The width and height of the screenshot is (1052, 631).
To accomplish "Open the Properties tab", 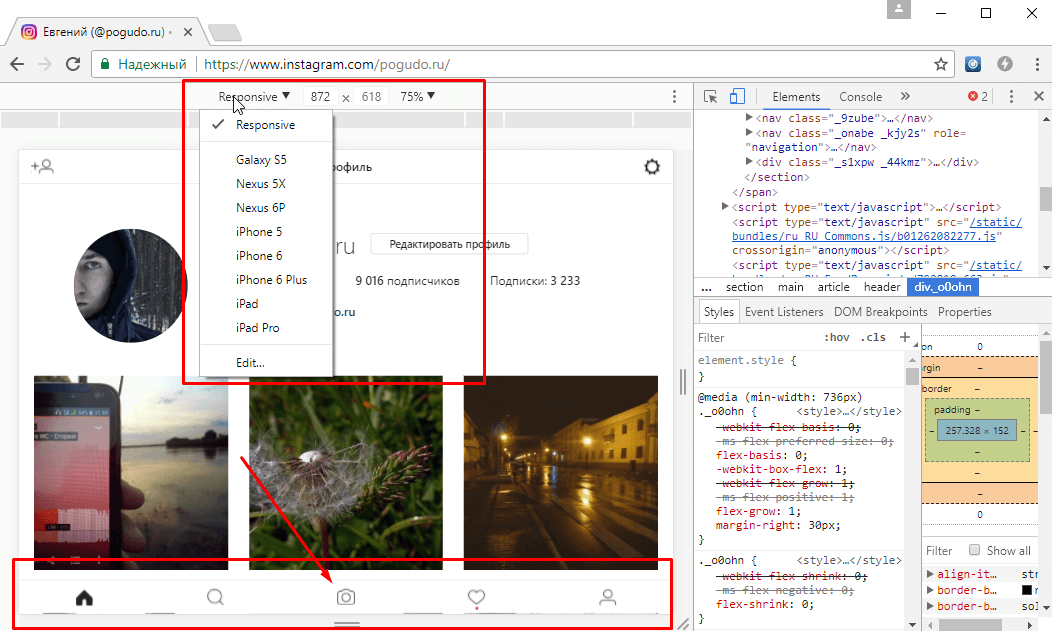I will click(x=964, y=312).
